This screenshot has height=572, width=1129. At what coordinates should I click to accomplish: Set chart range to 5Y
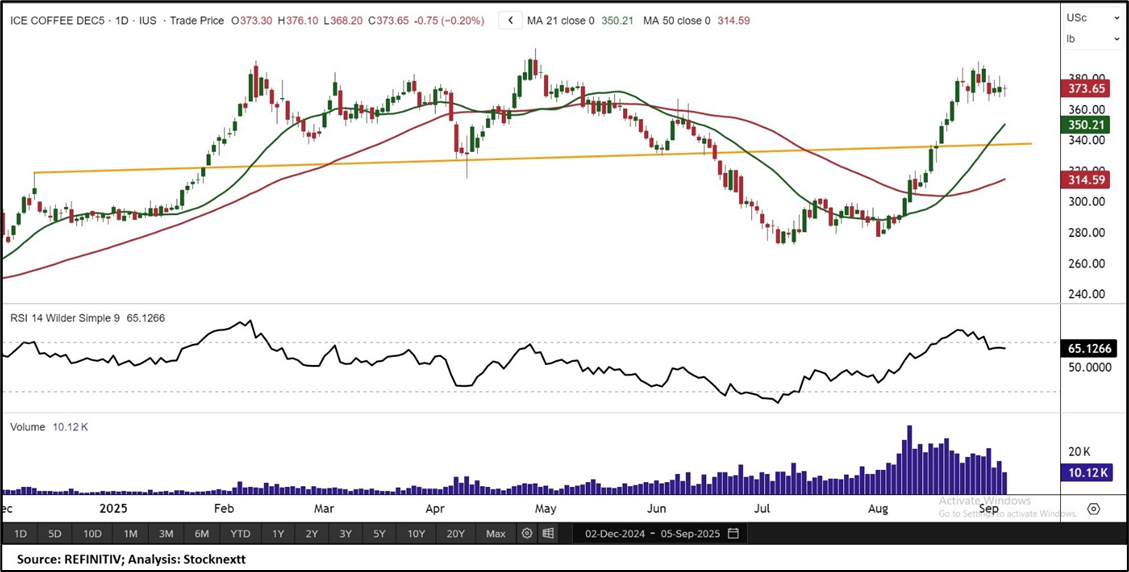click(x=379, y=534)
